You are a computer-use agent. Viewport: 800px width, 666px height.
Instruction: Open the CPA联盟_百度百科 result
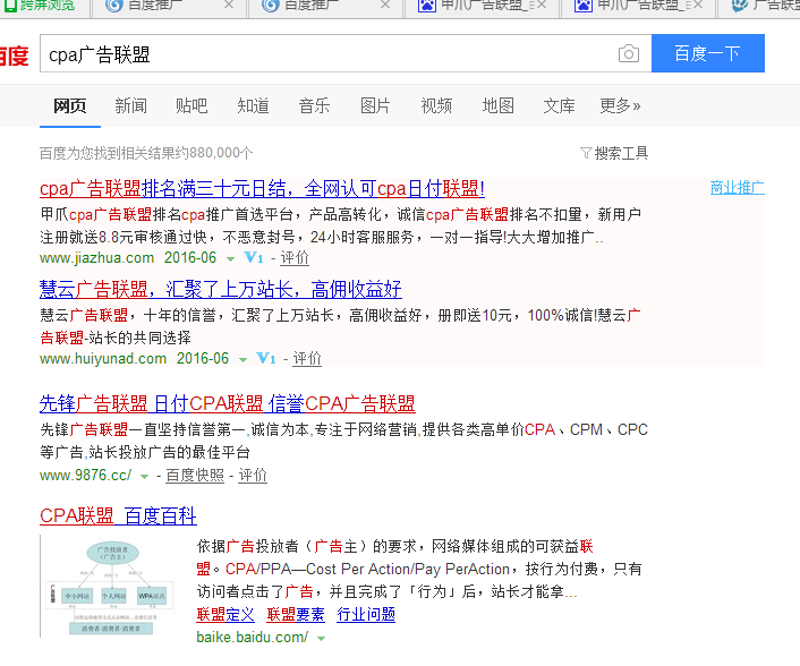point(118,516)
